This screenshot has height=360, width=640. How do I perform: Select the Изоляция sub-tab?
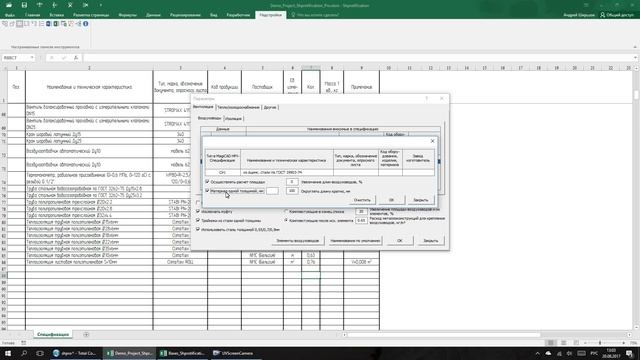pos(233,118)
